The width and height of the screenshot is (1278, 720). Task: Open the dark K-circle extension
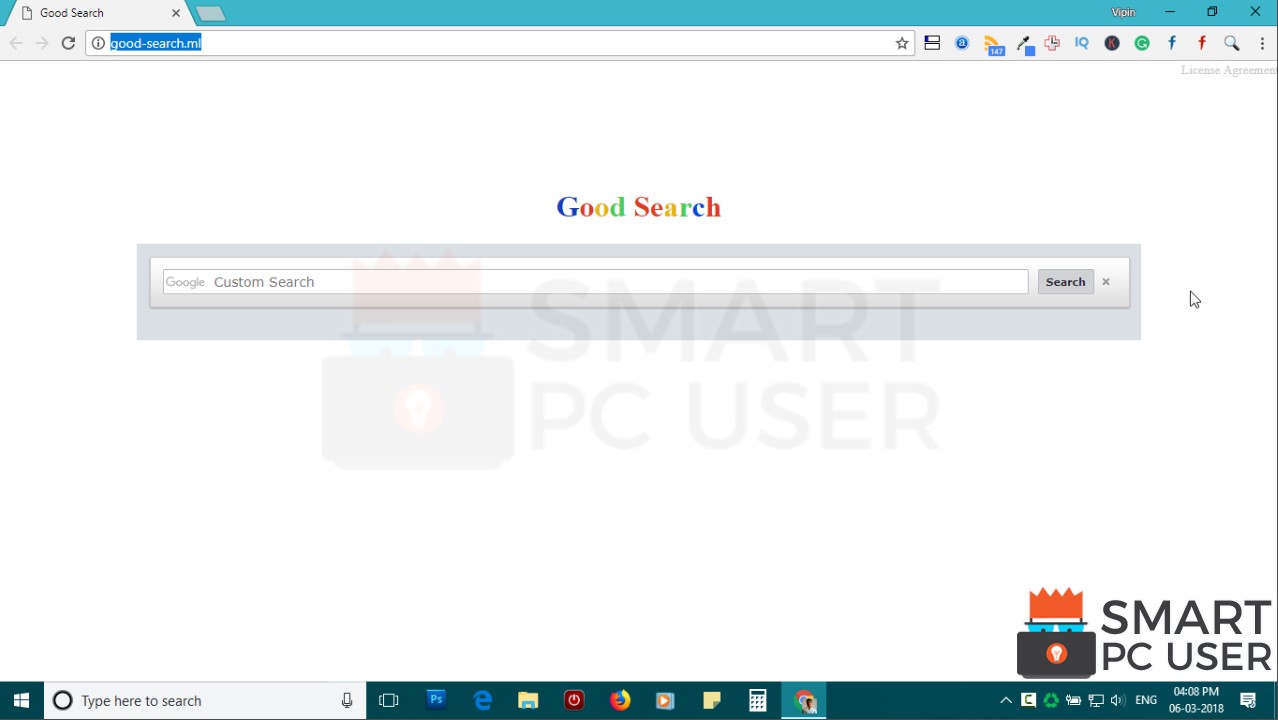point(1111,43)
